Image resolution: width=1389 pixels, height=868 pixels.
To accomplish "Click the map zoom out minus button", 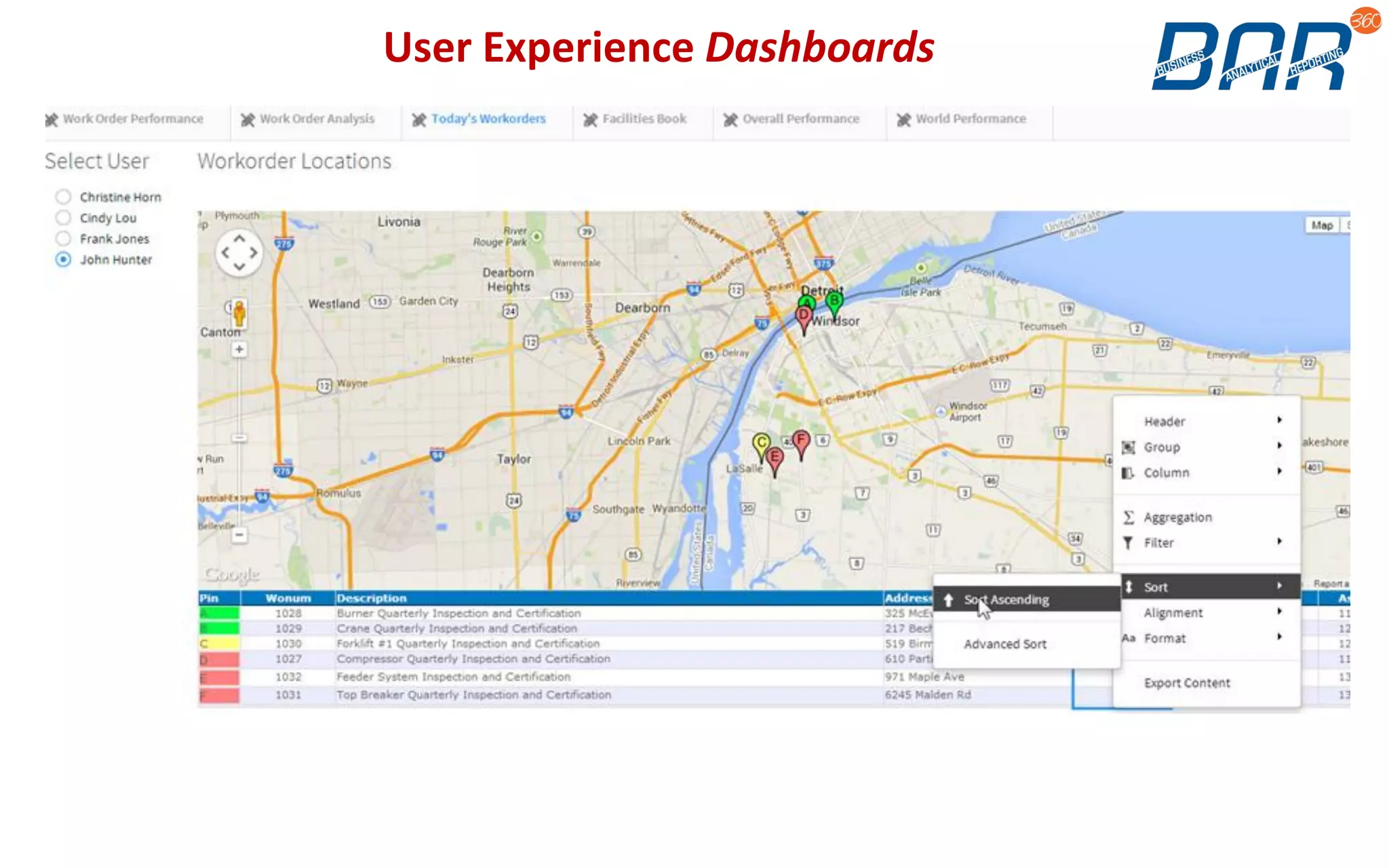I will coord(239,534).
